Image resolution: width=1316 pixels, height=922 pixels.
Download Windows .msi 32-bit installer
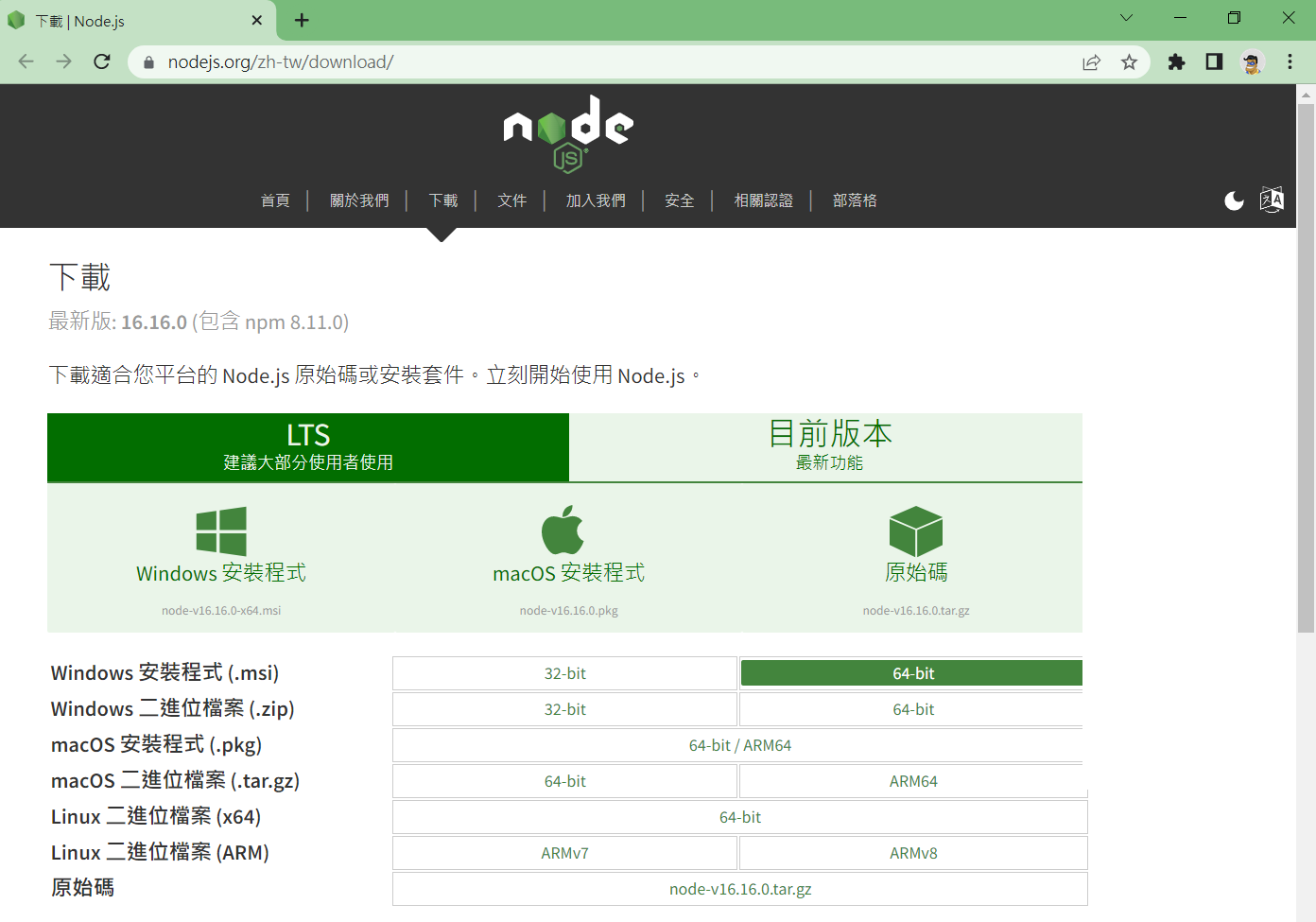coord(564,673)
